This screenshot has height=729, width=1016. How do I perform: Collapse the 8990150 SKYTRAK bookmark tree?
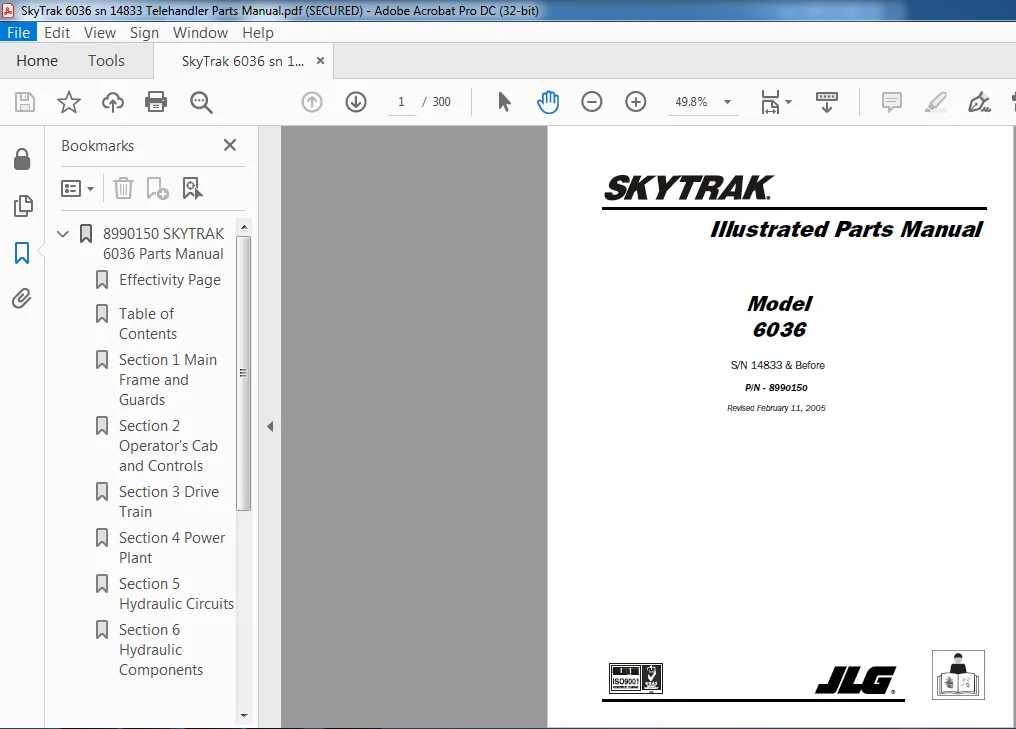63,233
